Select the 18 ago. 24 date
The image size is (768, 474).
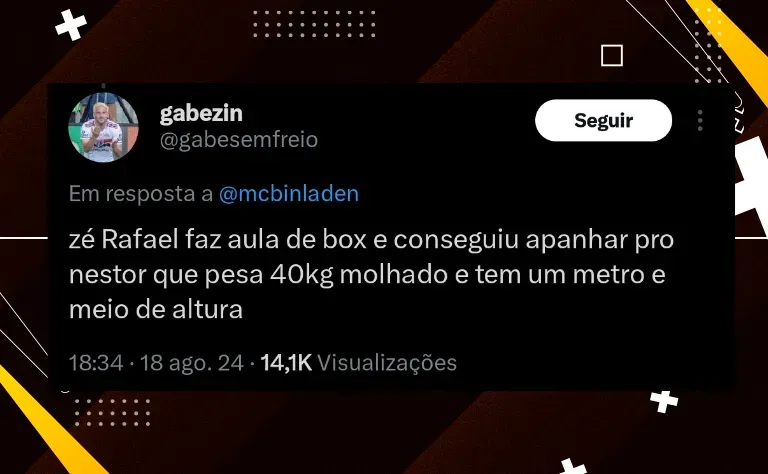[x=192, y=363]
